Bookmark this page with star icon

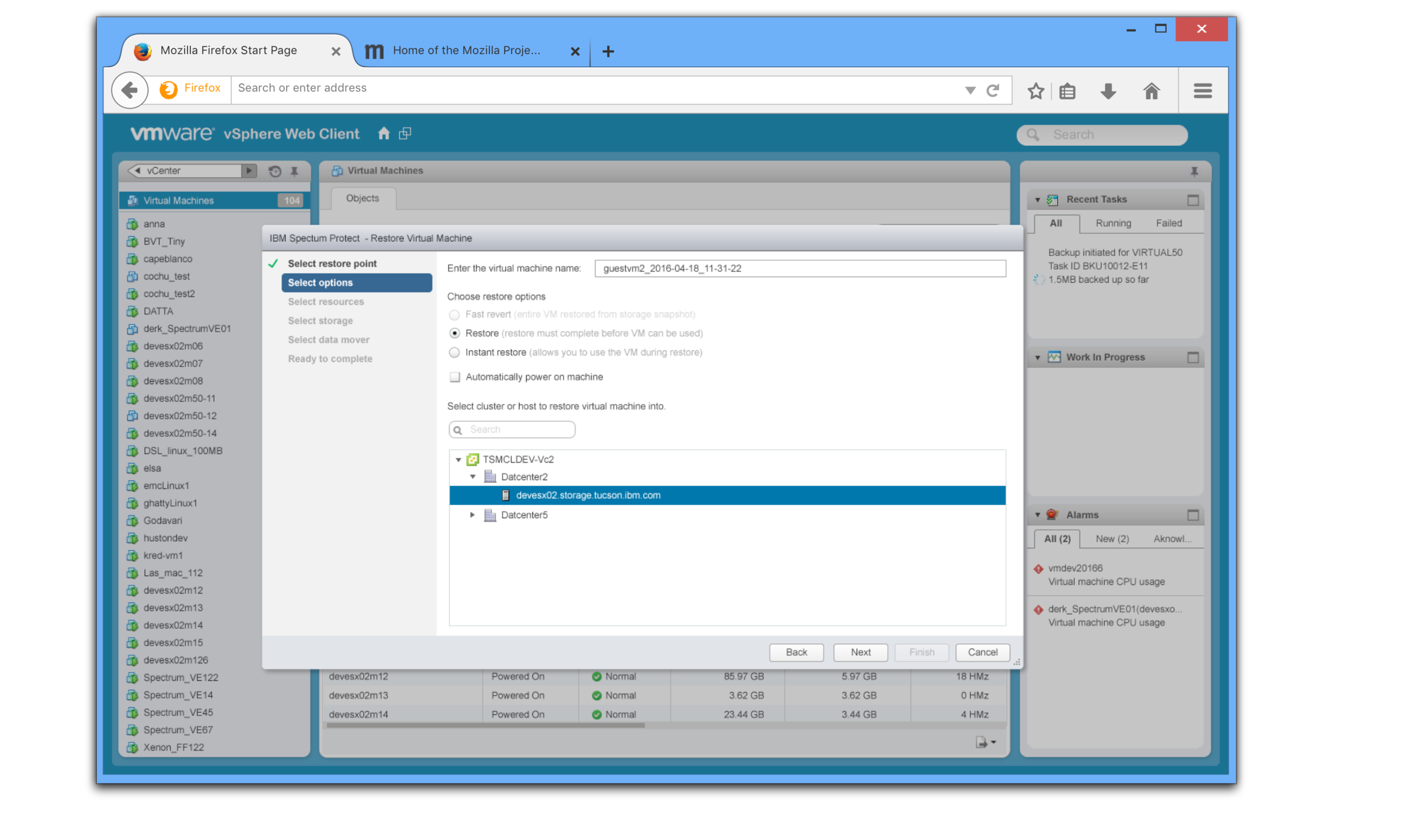(x=1036, y=91)
